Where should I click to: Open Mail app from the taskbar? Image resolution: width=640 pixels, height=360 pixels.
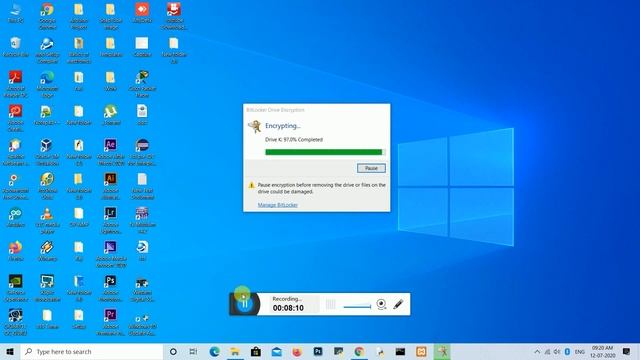pyautogui.click(x=276, y=351)
